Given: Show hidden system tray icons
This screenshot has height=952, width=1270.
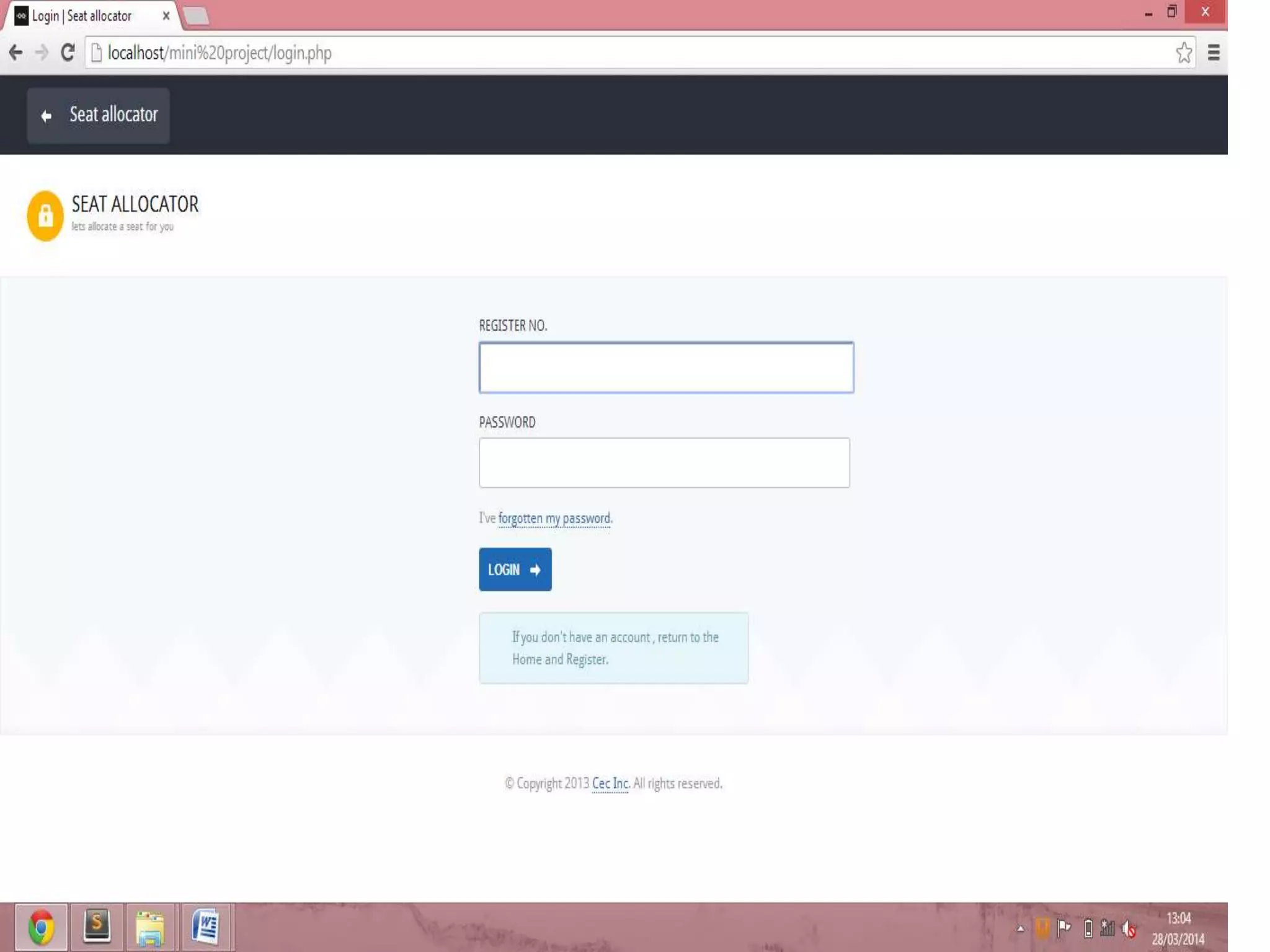Looking at the screenshot, I should coord(1020,928).
